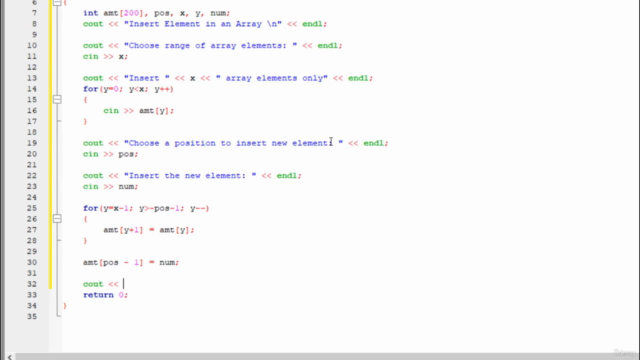The width and height of the screenshot is (640, 360).
Task: Click line number 7 in gutter
Action: tap(34, 13)
